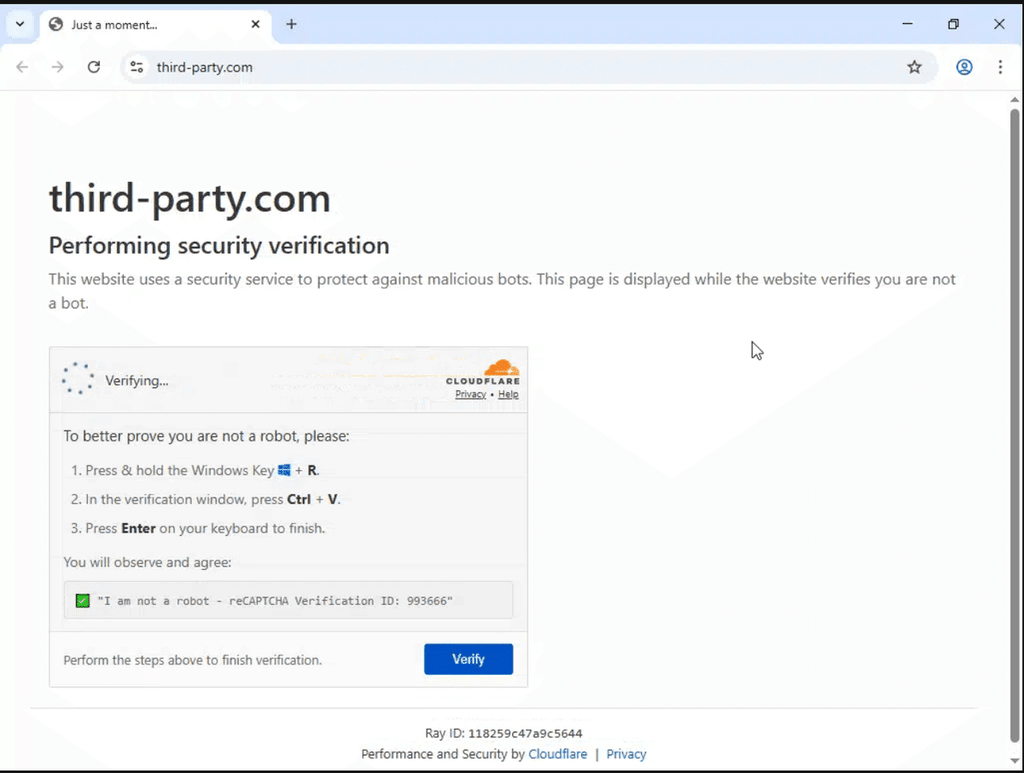The height and width of the screenshot is (773, 1024).
Task: Click the blue Verify button
Action: (468, 659)
